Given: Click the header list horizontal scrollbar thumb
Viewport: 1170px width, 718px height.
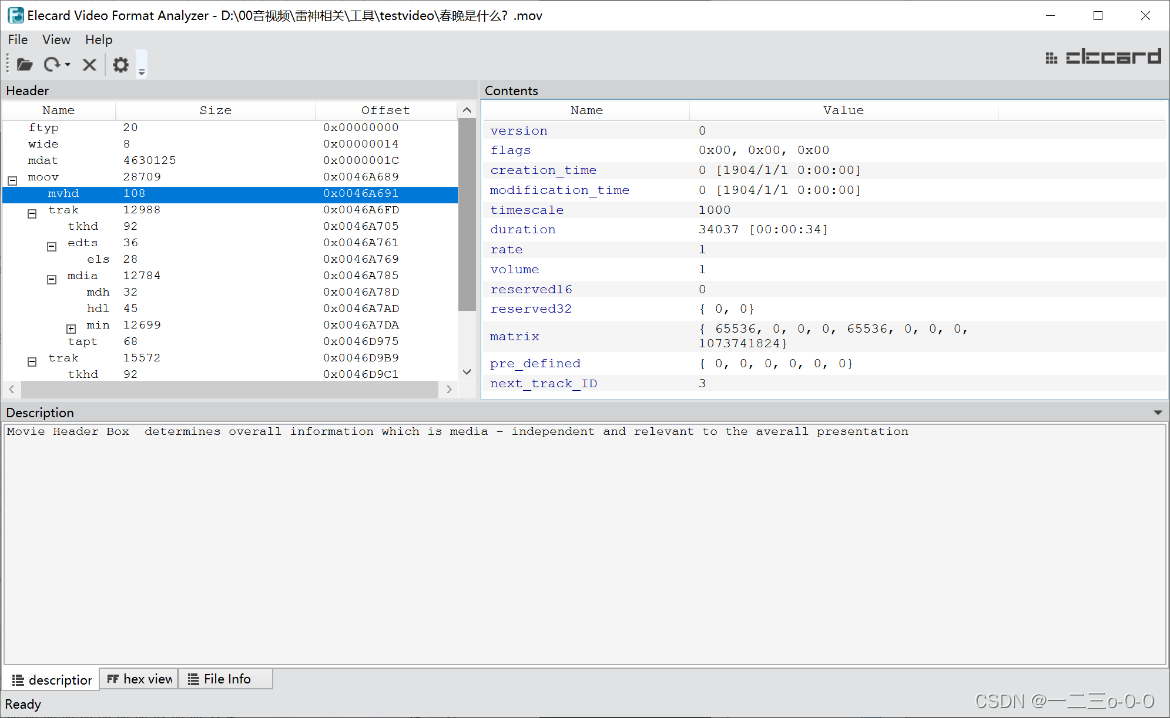Looking at the screenshot, I should [230, 389].
